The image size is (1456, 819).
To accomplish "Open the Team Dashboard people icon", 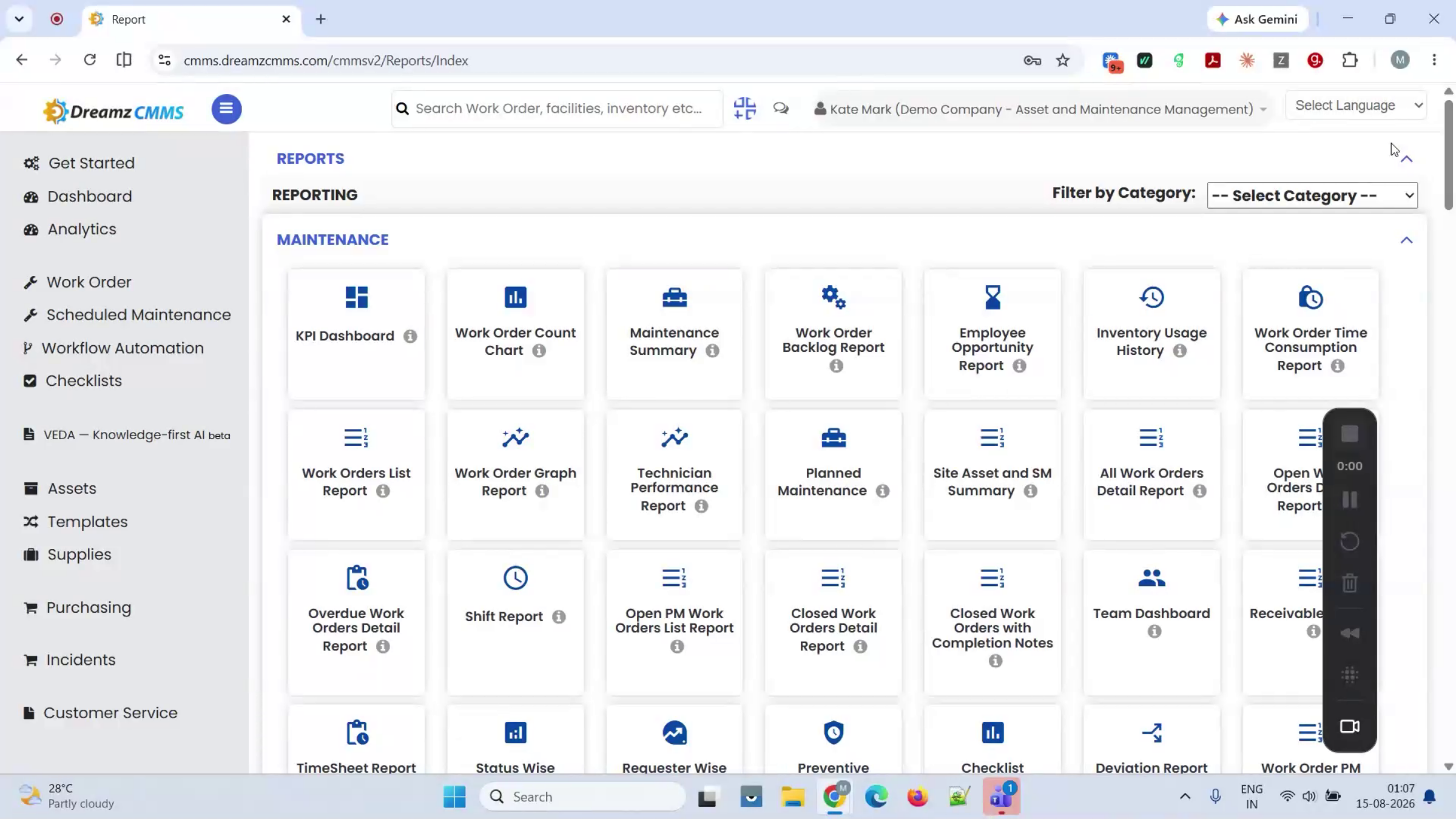I will coord(1151,578).
